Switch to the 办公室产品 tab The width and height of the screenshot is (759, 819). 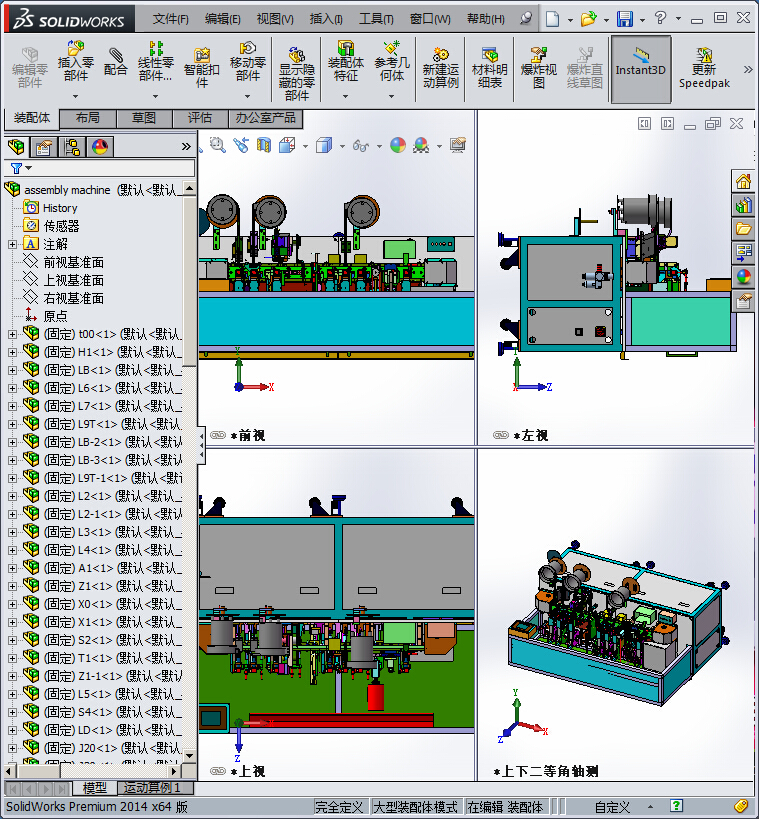(x=265, y=118)
